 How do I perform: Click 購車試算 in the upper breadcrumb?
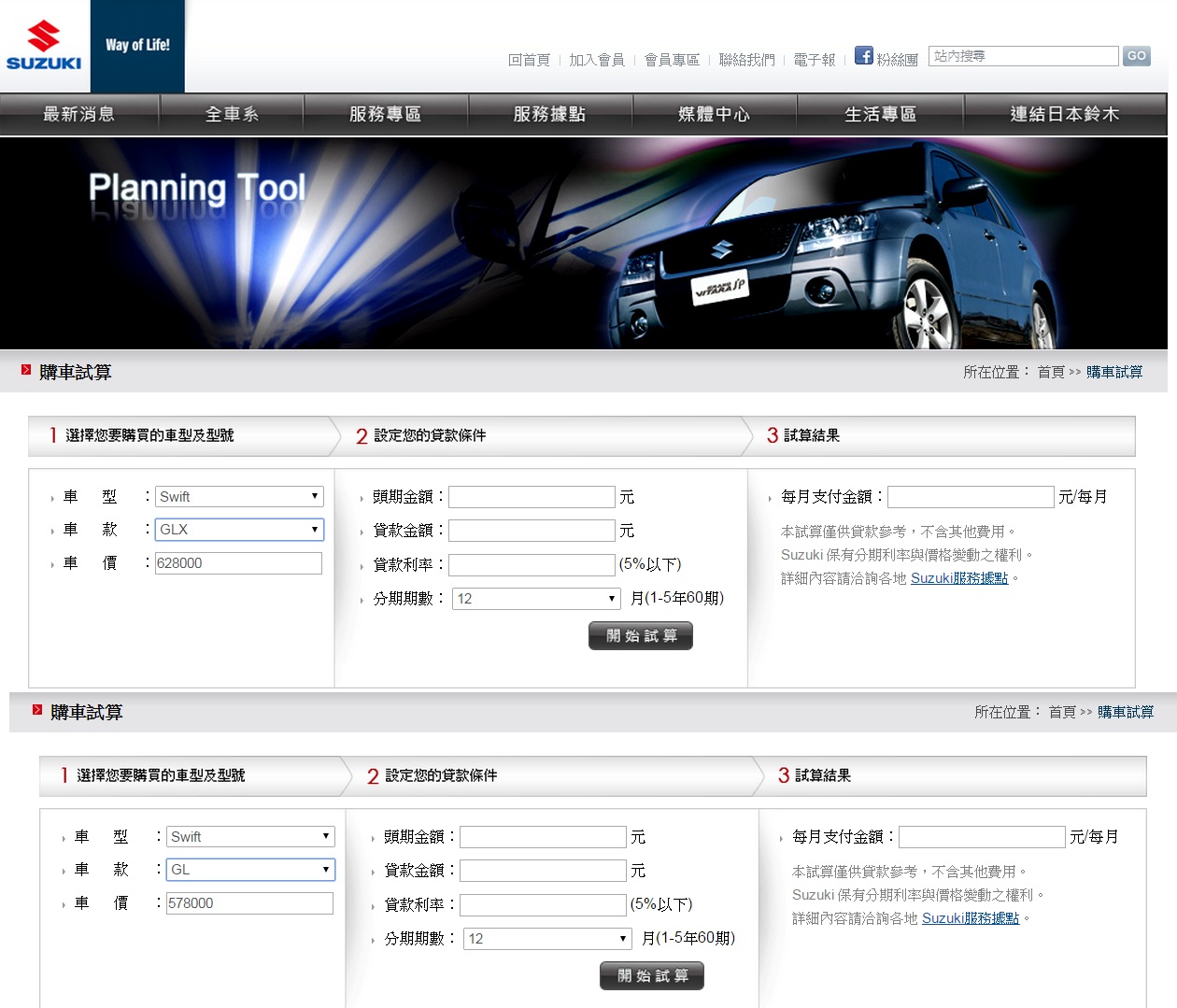(1114, 372)
